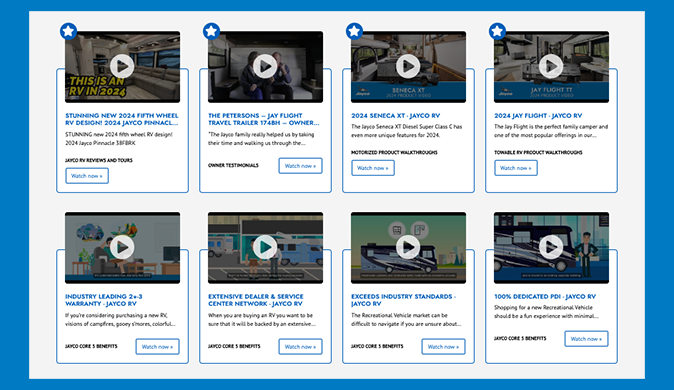Click Watch now on the Dealer & Service Center card
Viewport: 674px width, 390px height.
(300, 347)
